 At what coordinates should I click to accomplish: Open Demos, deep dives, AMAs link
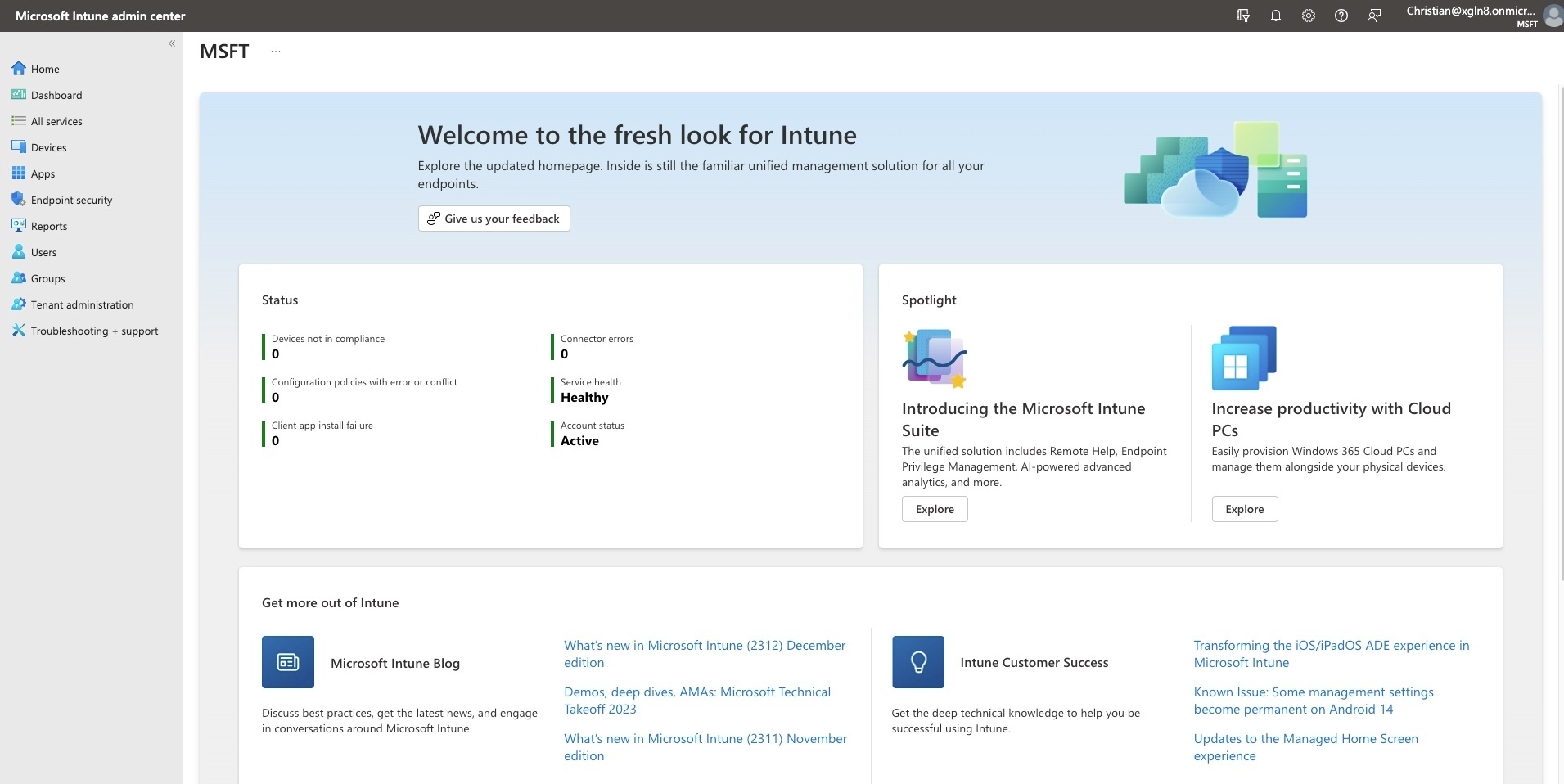point(697,701)
